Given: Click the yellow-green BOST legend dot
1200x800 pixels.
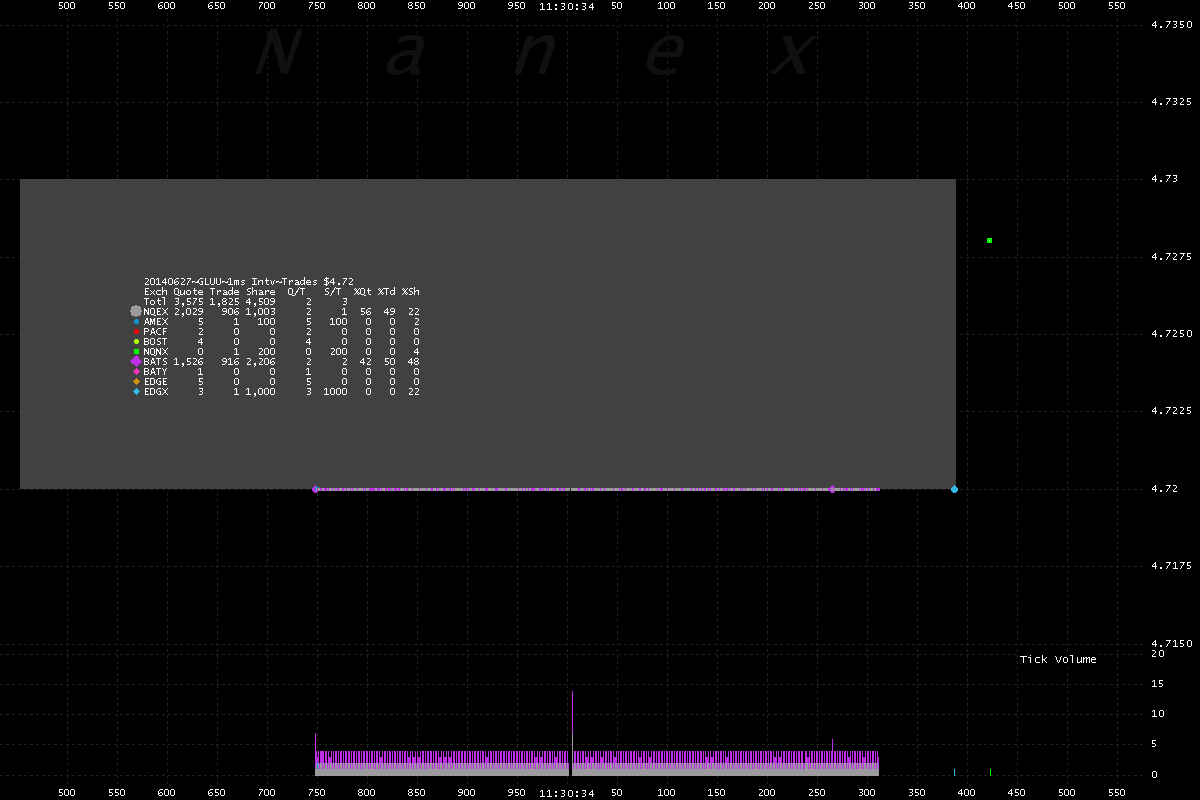Looking at the screenshot, I should (136, 342).
